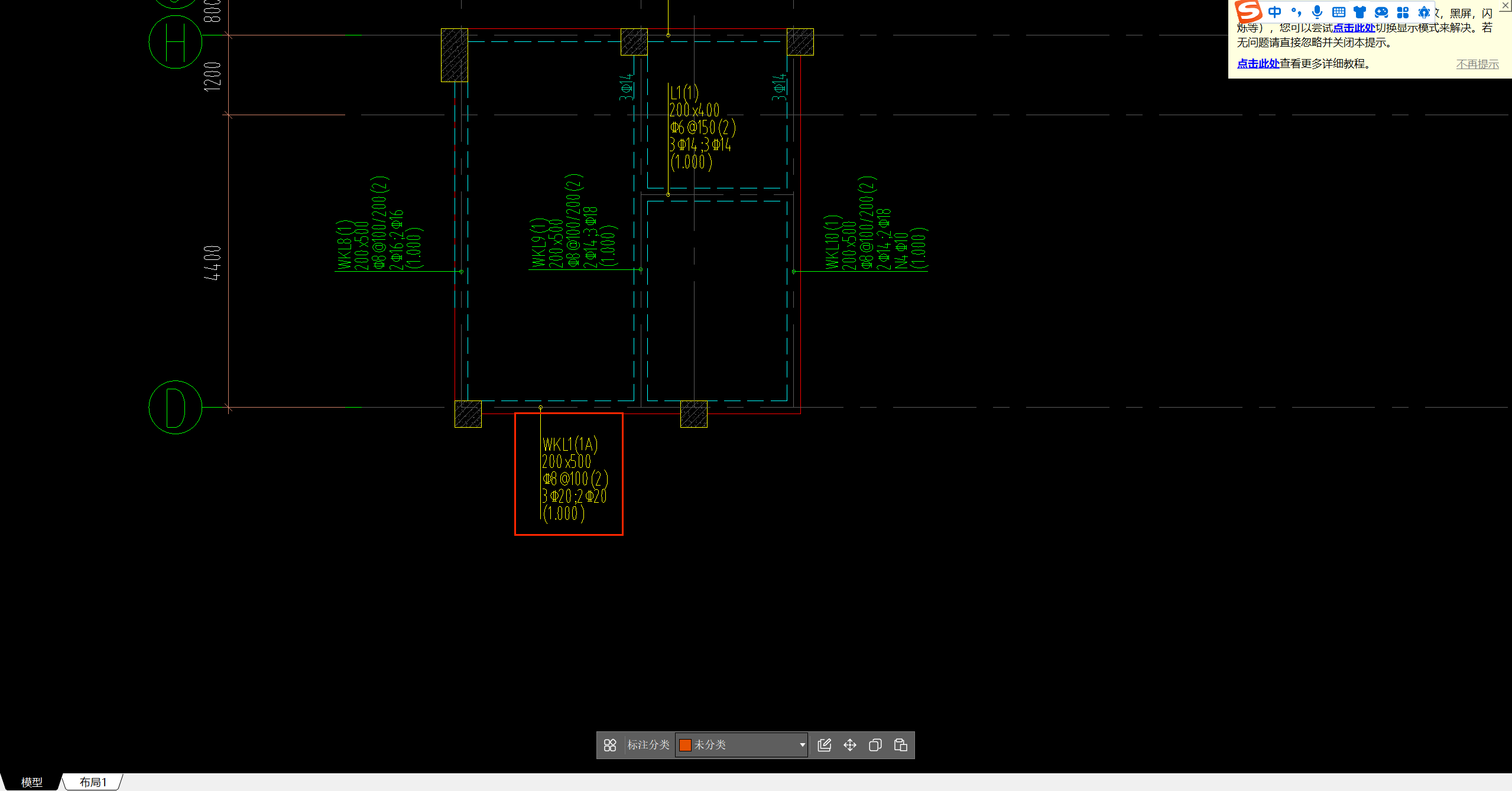Image resolution: width=1512 pixels, height=791 pixels.
Task: Click the WKL1(1A) beam label text
Action: pos(570,444)
